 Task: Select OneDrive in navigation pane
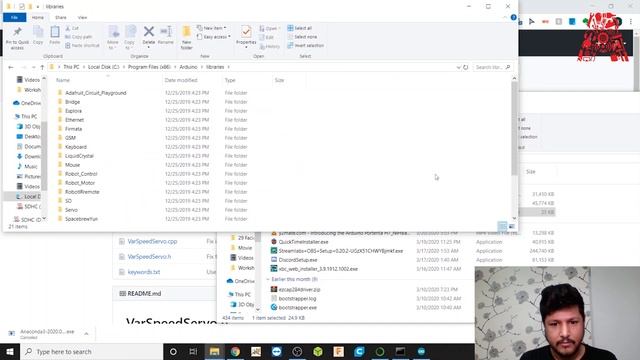28,103
